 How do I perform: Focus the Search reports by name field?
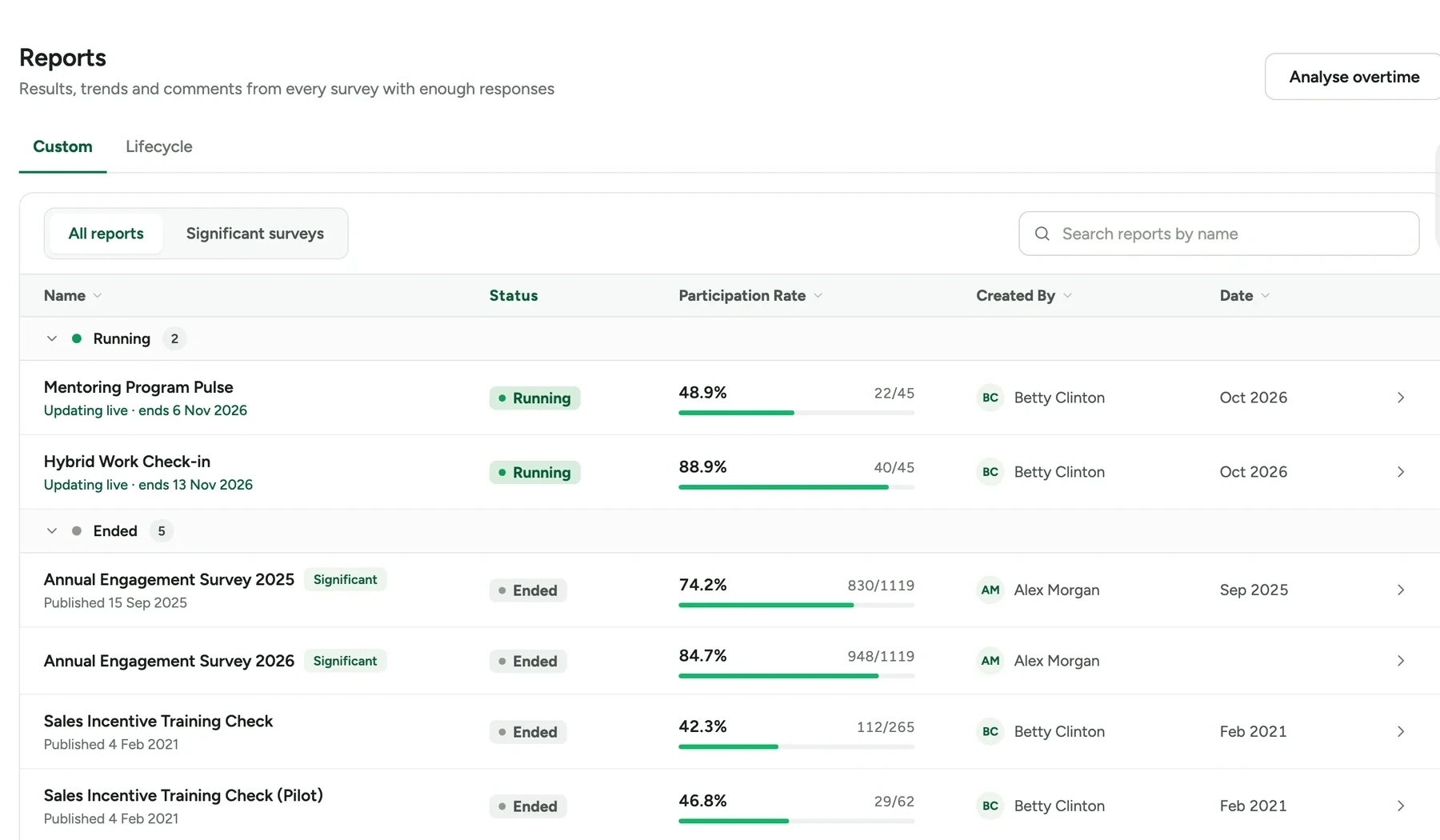[1218, 234]
